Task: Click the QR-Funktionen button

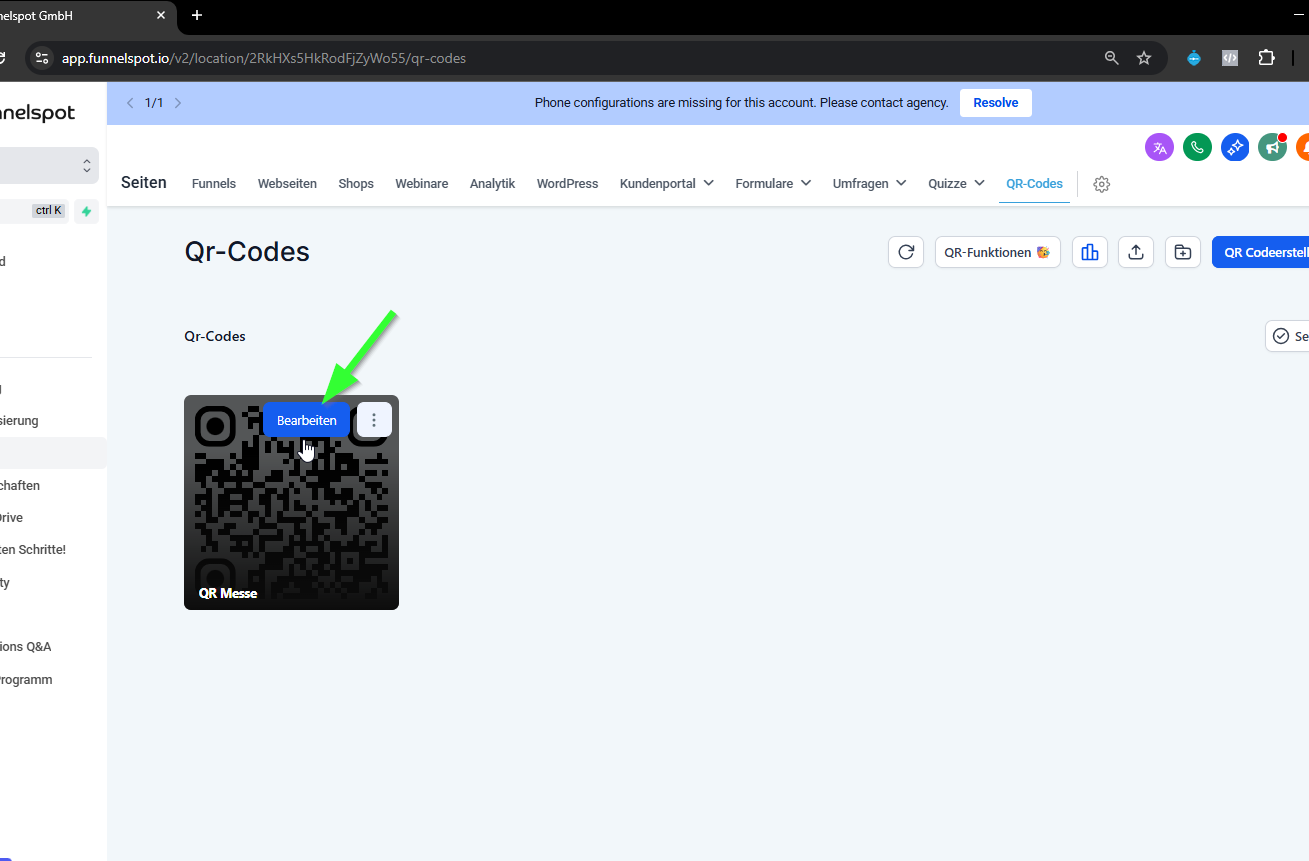Action: point(997,252)
